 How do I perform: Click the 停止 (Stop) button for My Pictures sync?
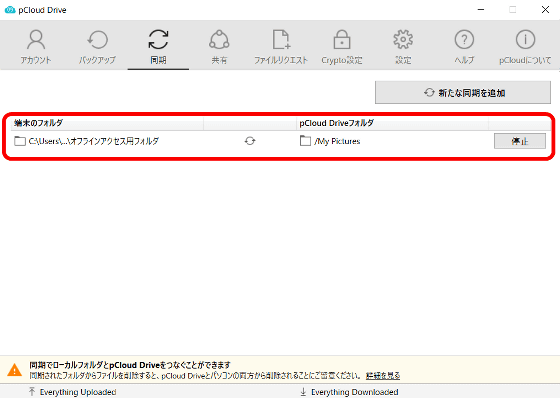coord(520,141)
